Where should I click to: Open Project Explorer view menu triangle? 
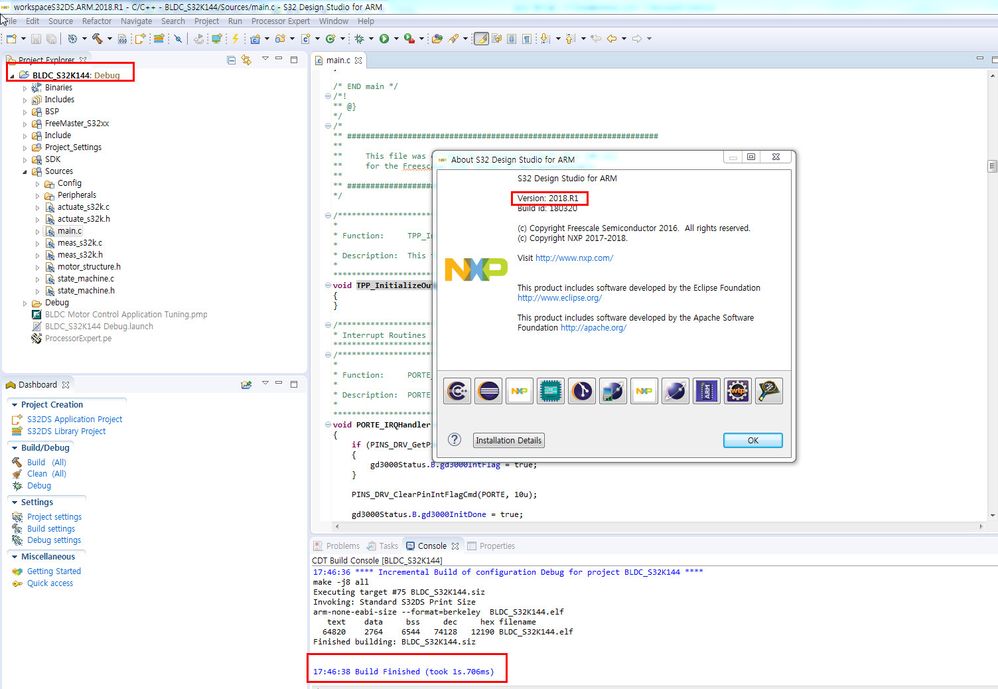pyautogui.click(x=265, y=59)
